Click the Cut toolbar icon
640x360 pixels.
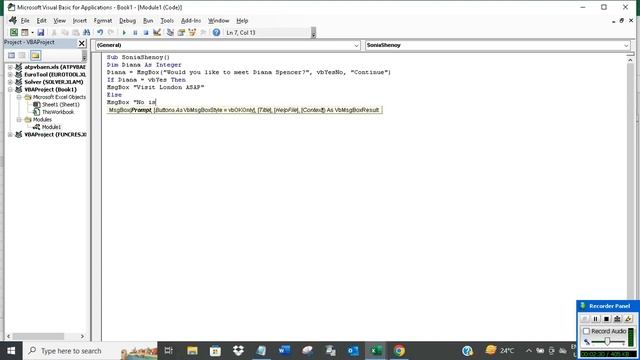[54, 32]
